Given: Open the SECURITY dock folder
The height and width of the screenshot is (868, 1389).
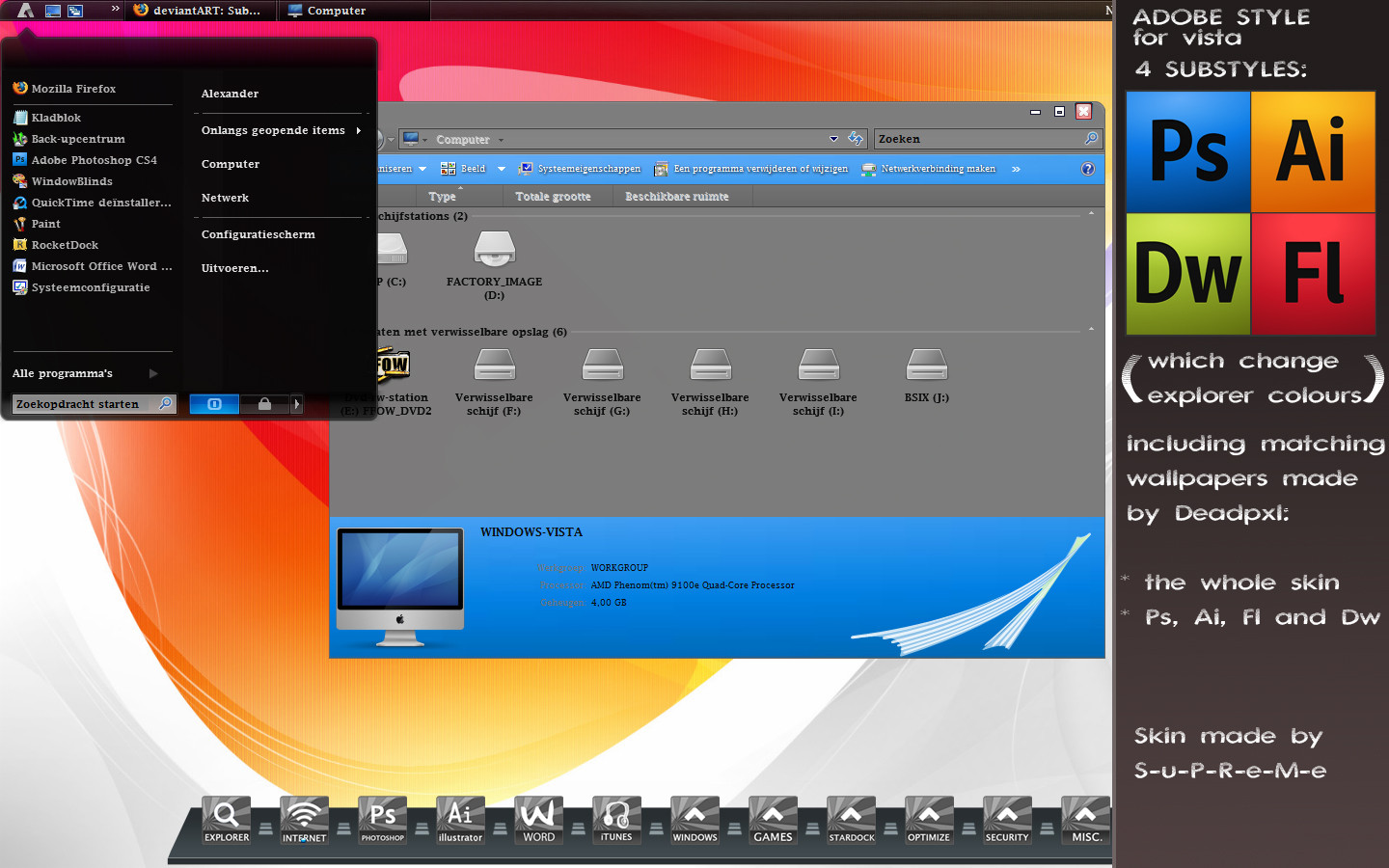Looking at the screenshot, I should coord(1007,821).
